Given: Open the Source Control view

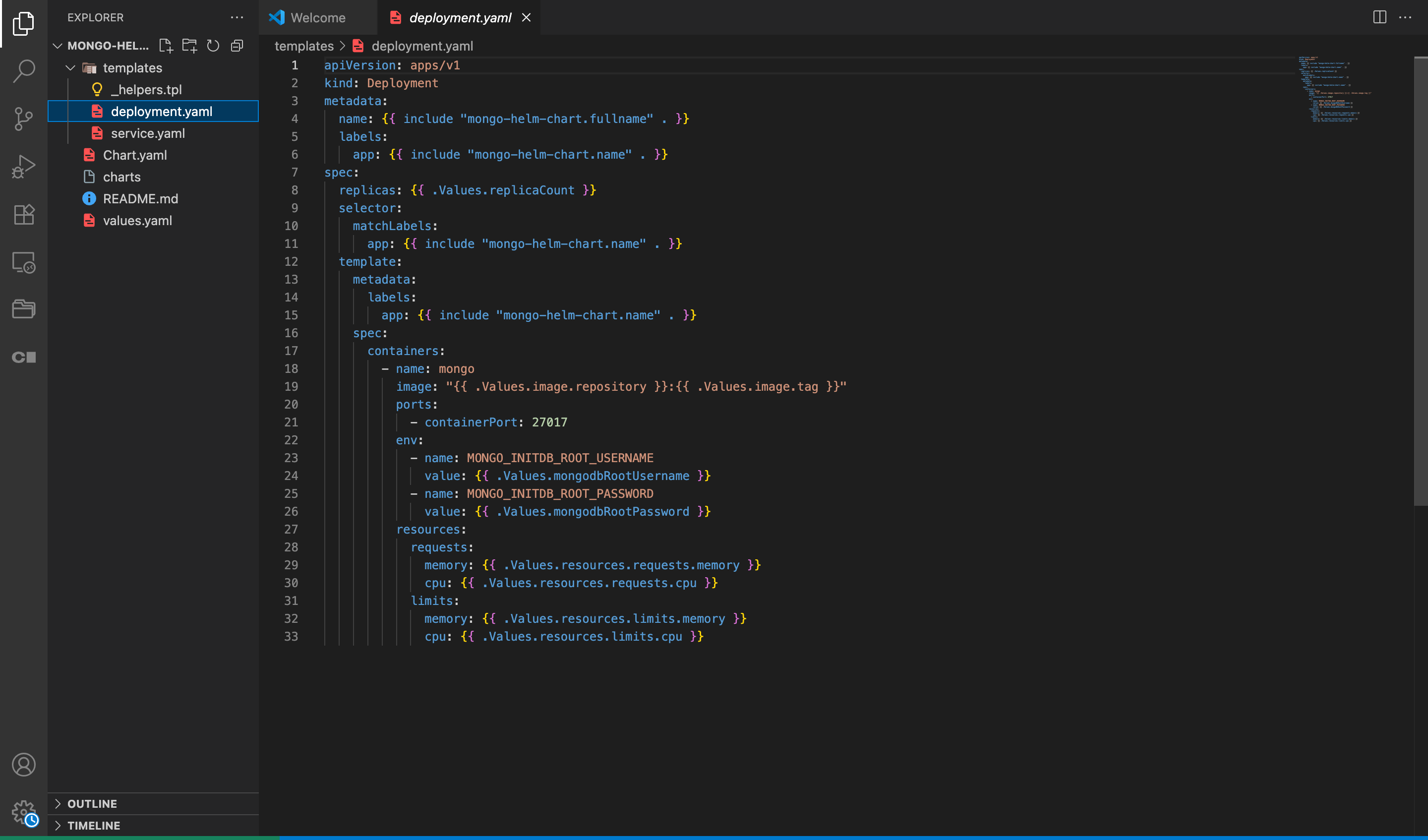Looking at the screenshot, I should point(24,119).
